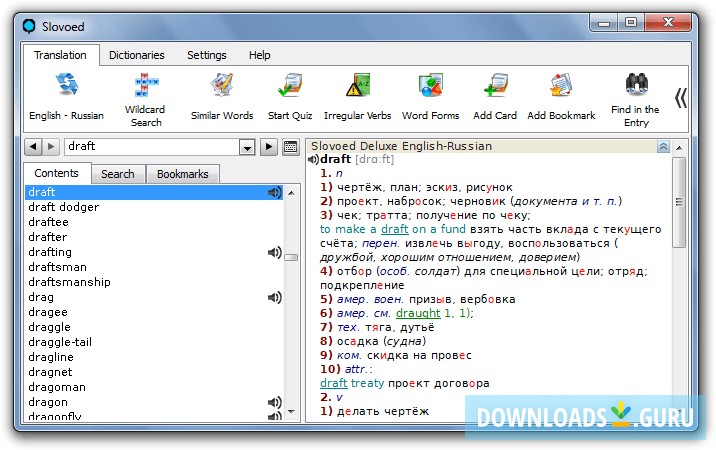The width and height of the screenshot is (716, 450).
Task: Select 'dragline' in the word list
Action: tap(154, 357)
